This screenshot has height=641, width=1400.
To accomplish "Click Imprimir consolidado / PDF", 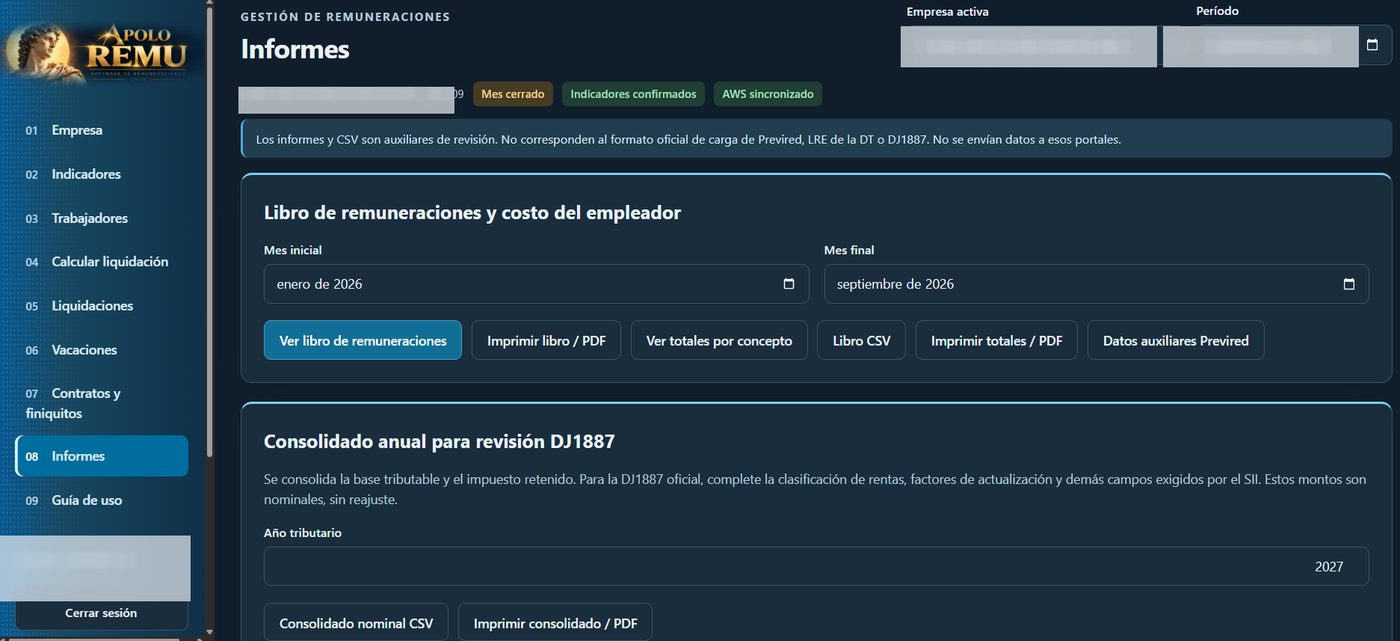I will pos(555,623).
